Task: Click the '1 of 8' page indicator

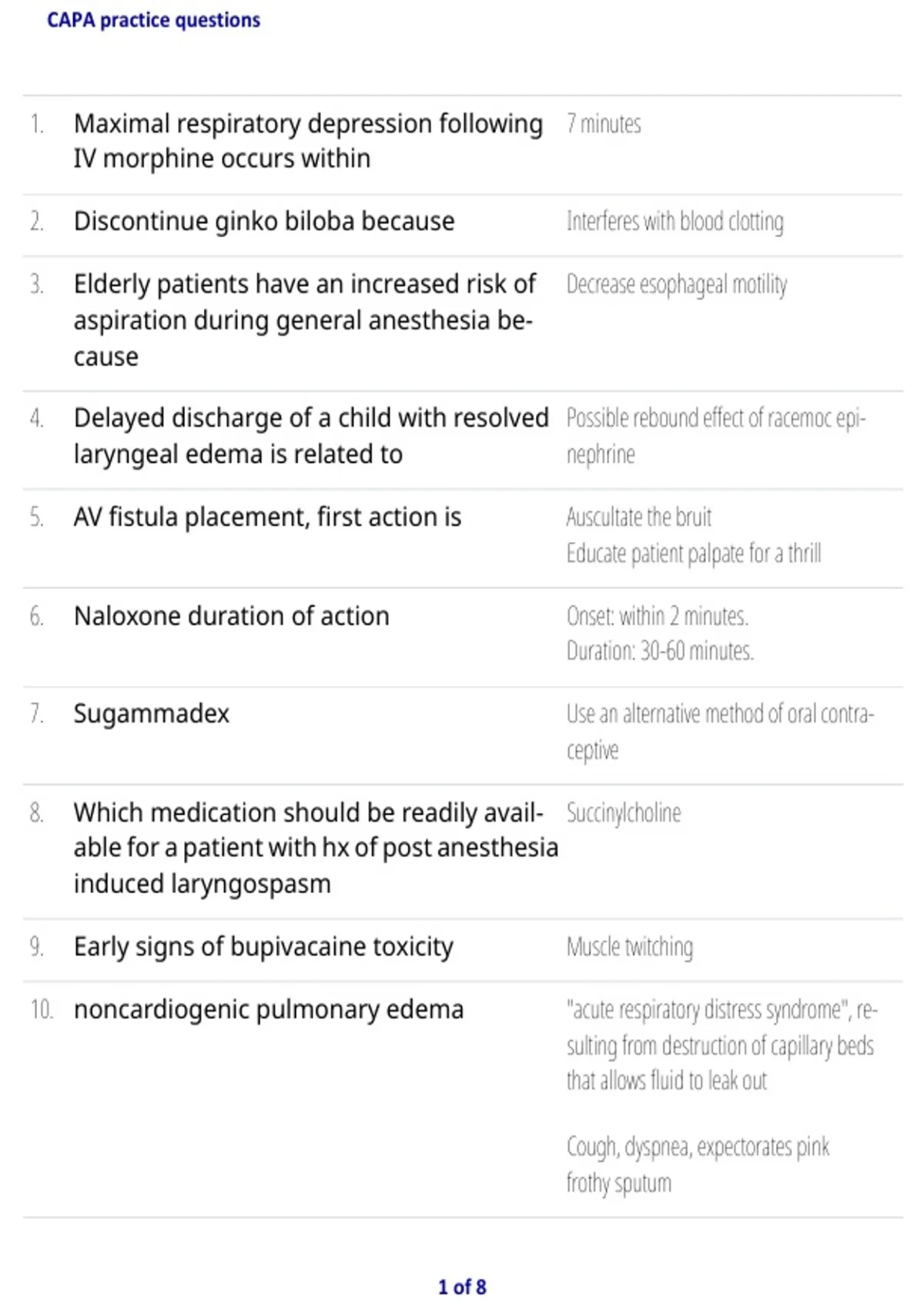Action: pos(462,1287)
